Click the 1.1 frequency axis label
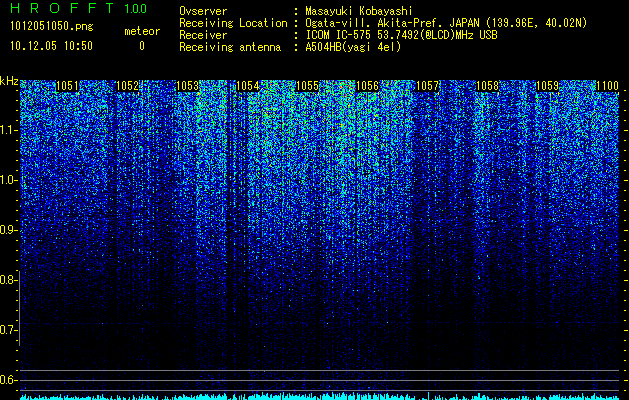The width and height of the screenshot is (629, 400). (x=6, y=130)
